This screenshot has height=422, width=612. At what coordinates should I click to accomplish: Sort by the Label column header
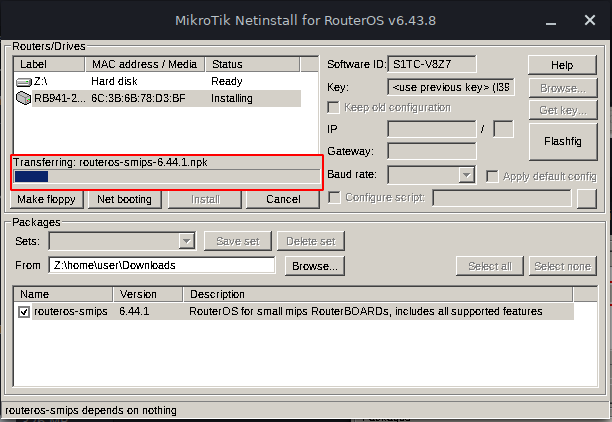coord(49,64)
